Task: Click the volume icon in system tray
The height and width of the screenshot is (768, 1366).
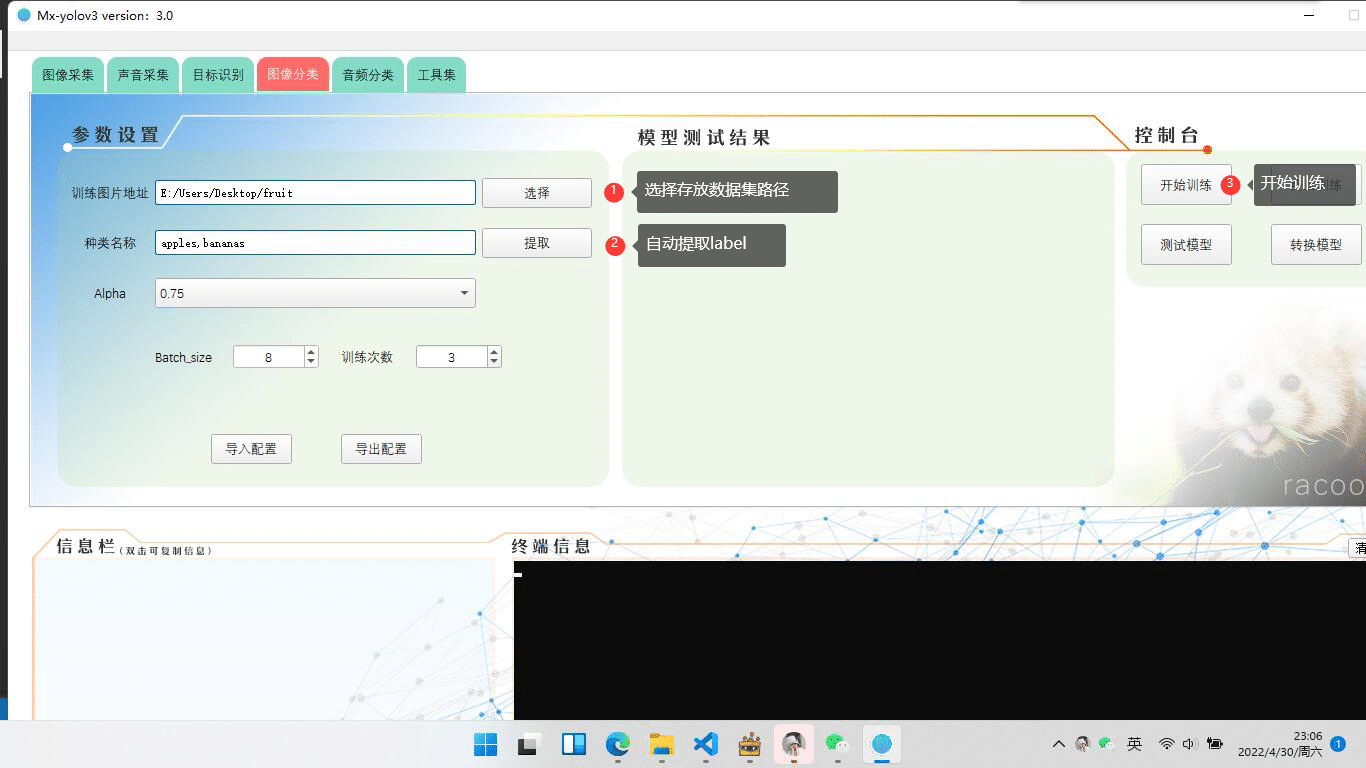Action: coord(1189,744)
